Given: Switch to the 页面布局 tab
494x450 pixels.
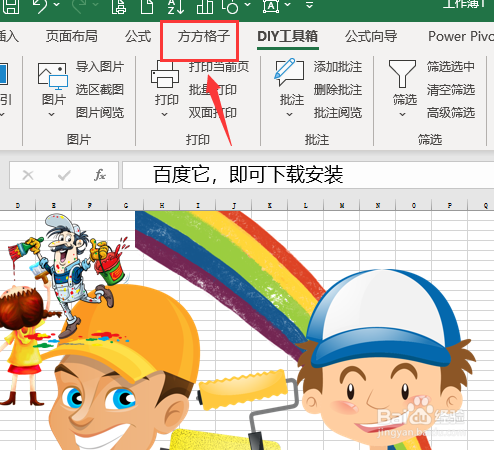Looking at the screenshot, I should click(x=72, y=36).
